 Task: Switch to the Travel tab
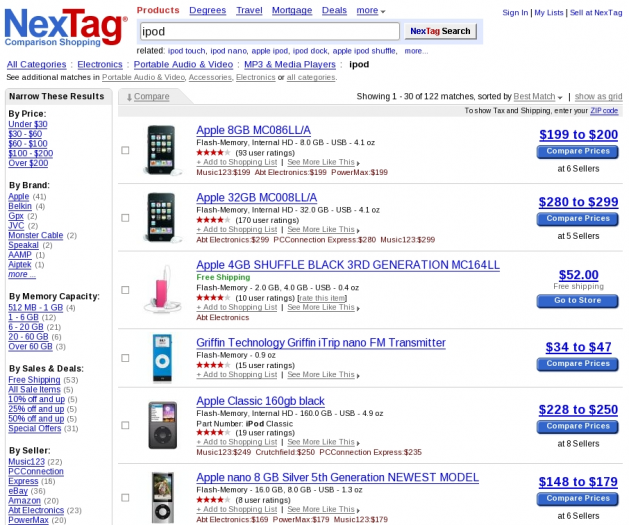(x=249, y=10)
